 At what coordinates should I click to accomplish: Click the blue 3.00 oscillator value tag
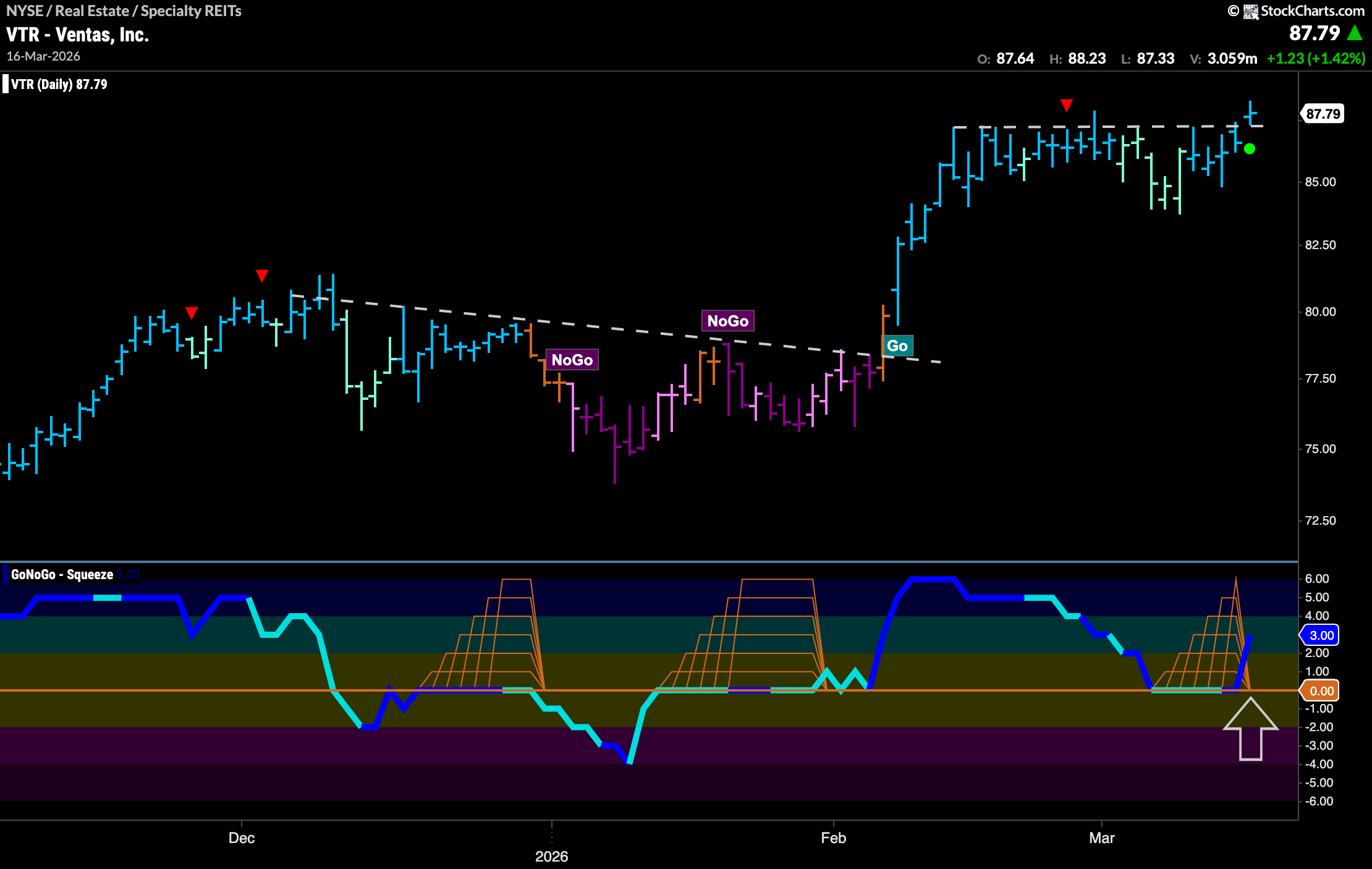[1321, 635]
